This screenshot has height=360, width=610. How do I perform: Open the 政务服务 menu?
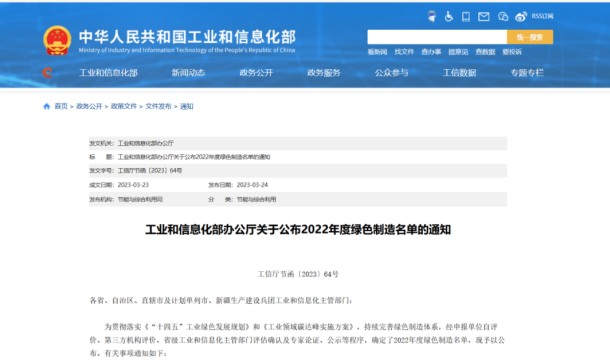(324, 73)
